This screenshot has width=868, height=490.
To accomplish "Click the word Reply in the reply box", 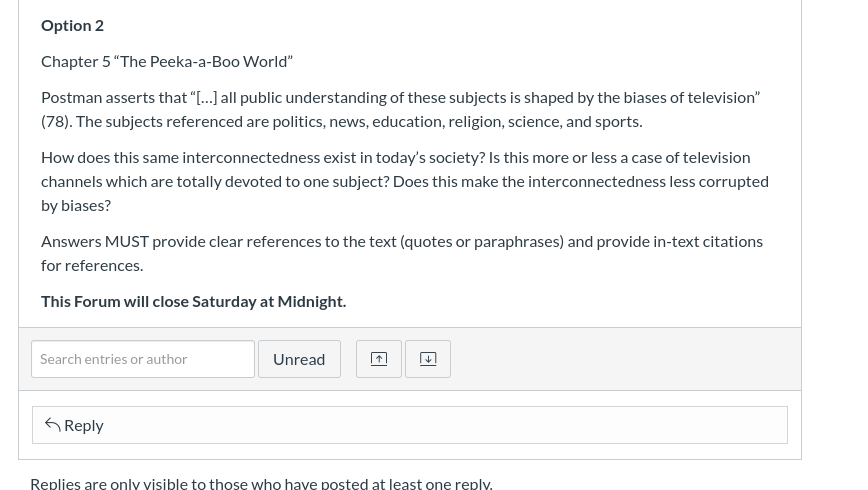I will click(84, 425).
